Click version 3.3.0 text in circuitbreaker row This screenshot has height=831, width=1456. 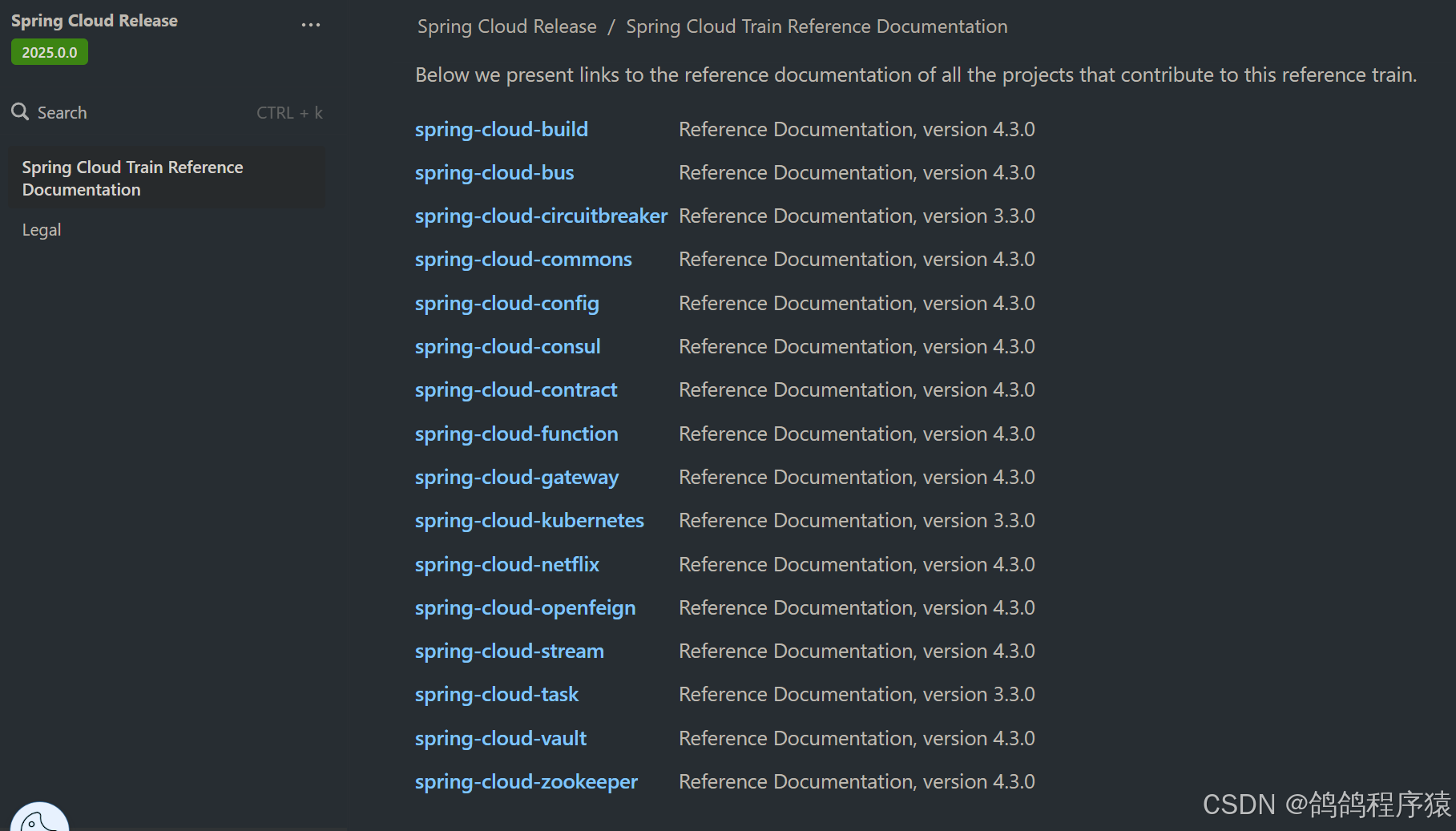pyautogui.click(x=979, y=216)
